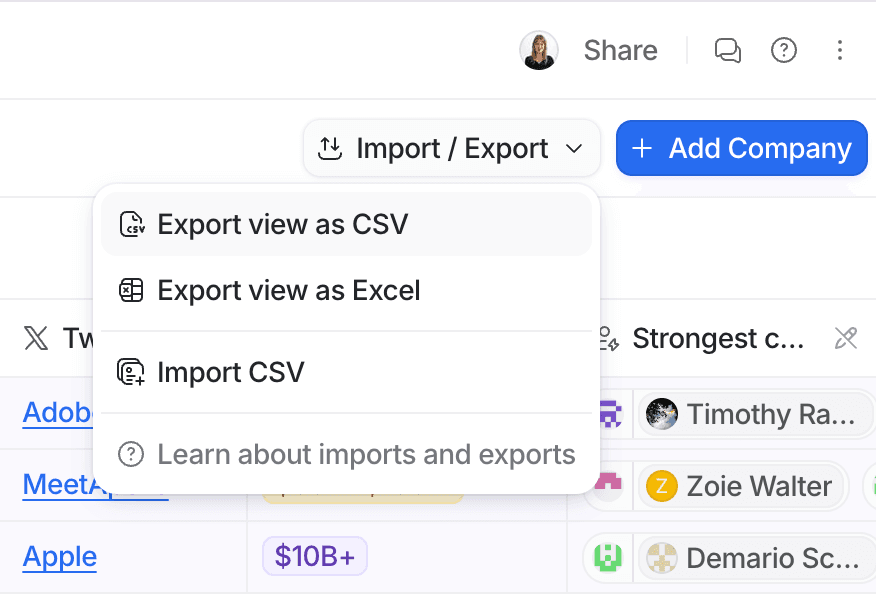Open the three-dot more options menu

[x=840, y=50]
